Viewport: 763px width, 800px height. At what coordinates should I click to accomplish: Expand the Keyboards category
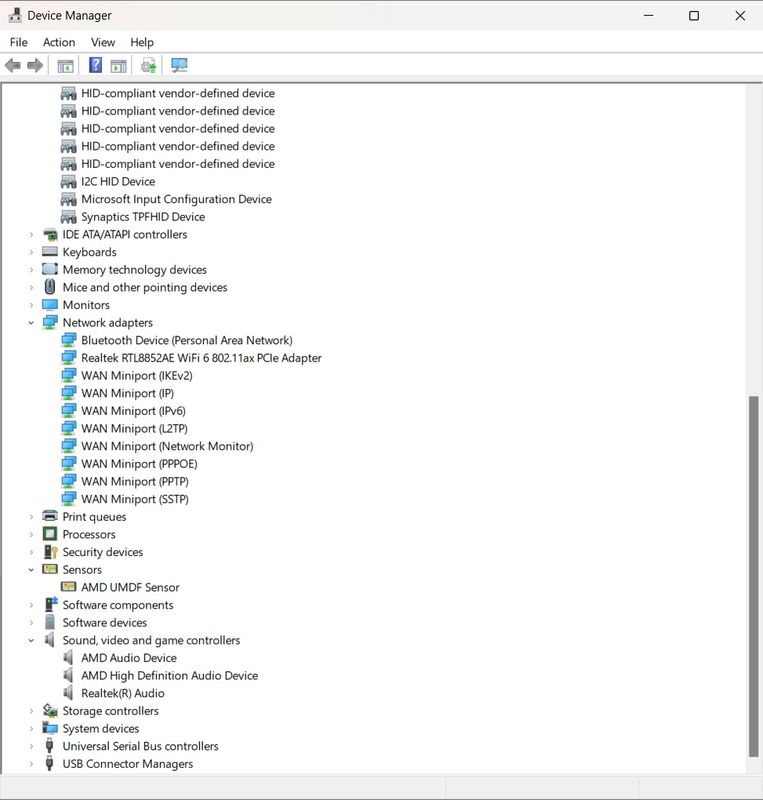click(31, 252)
